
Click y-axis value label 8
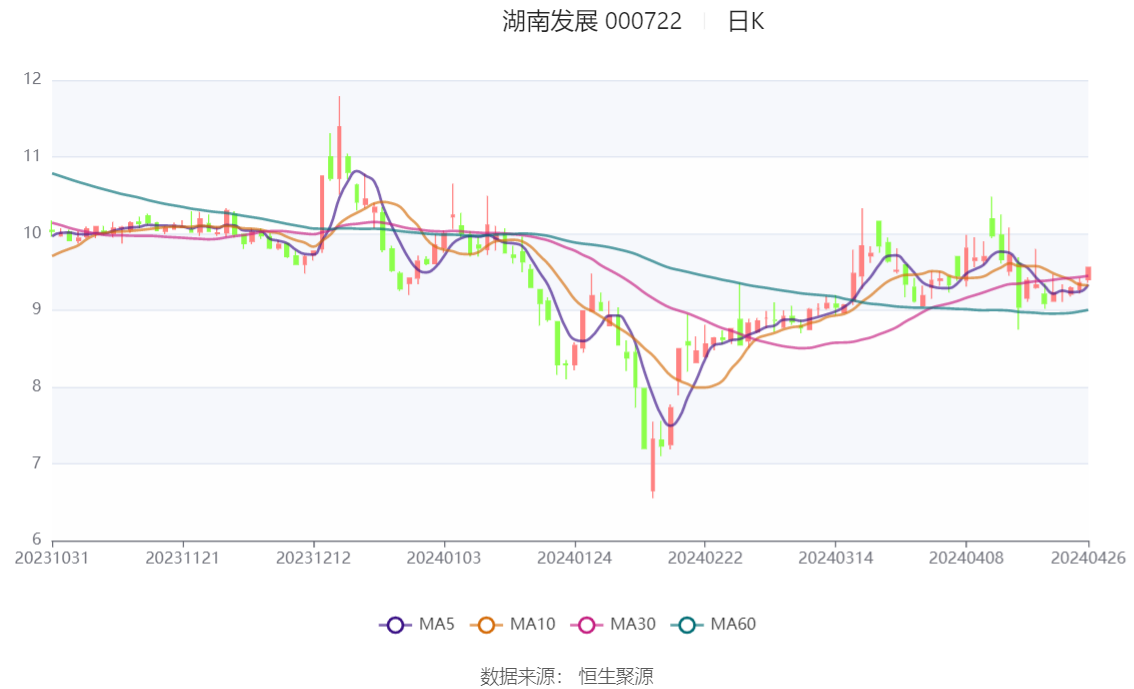[x=36, y=386]
